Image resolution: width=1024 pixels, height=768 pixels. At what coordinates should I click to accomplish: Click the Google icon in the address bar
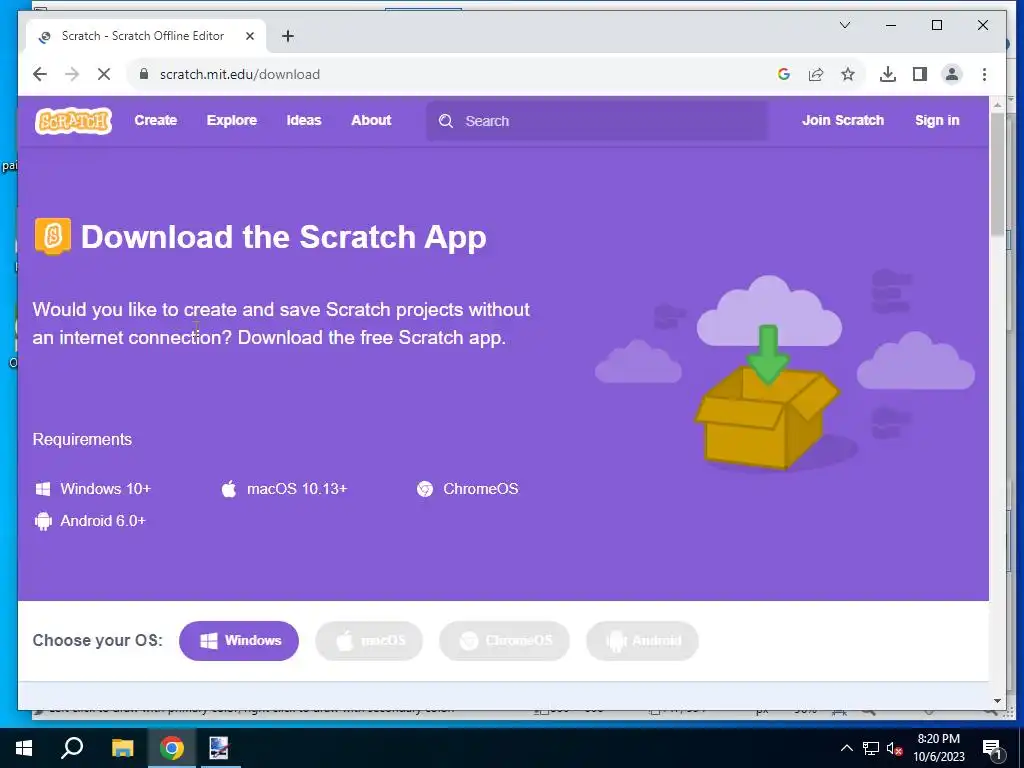click(x=784, y=74)
